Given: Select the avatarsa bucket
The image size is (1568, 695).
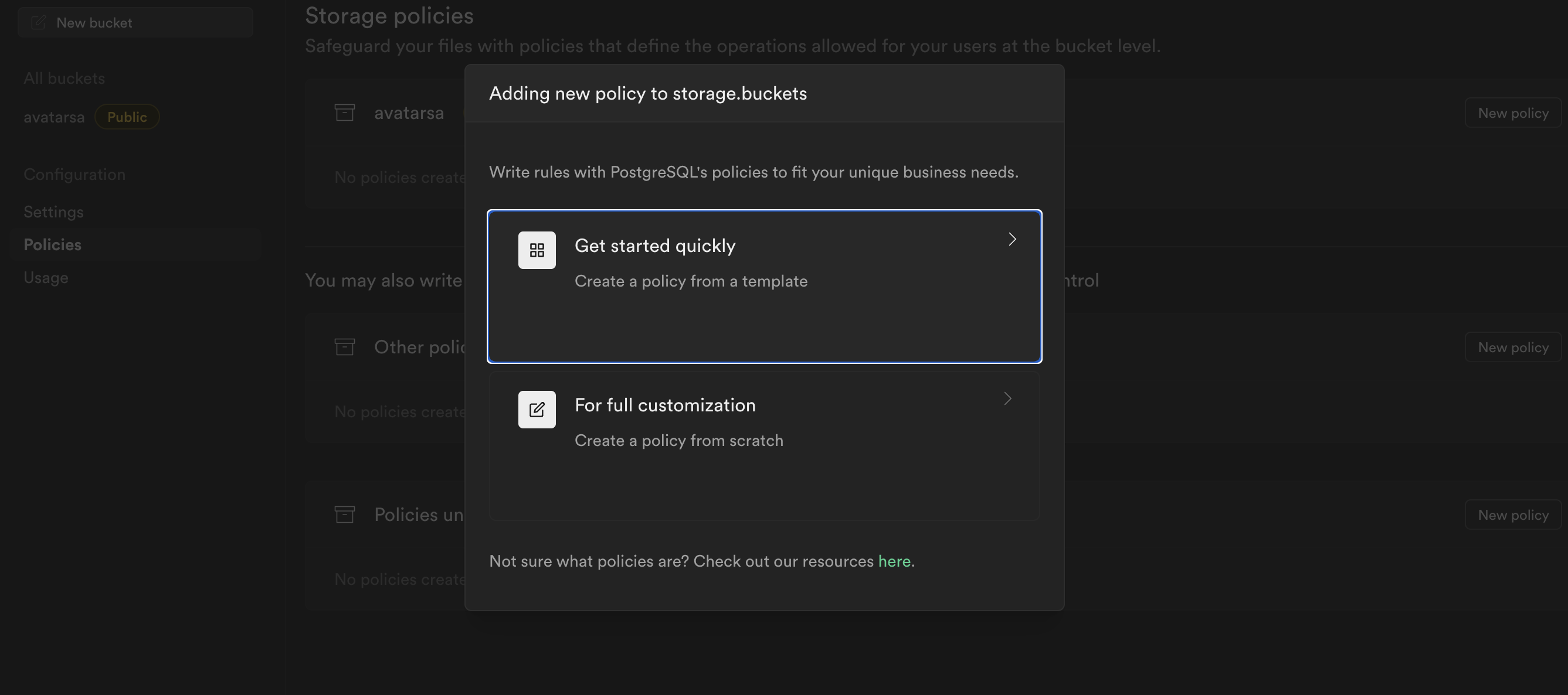Looking at the screenshot, I should [x=54, y=117].
